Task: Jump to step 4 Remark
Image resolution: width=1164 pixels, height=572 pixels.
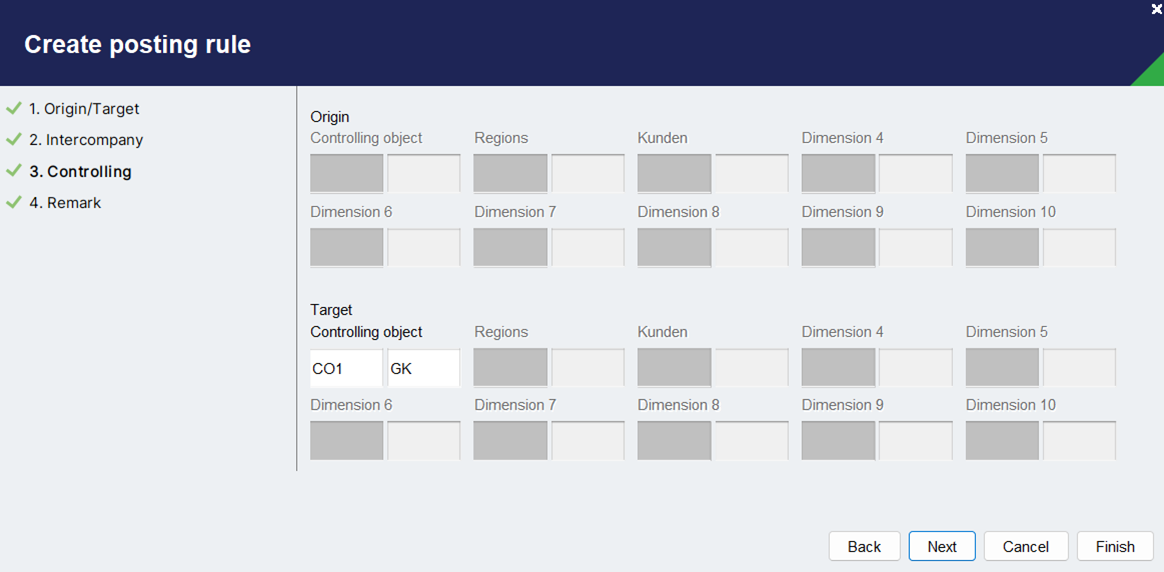Action: (65, 203)
